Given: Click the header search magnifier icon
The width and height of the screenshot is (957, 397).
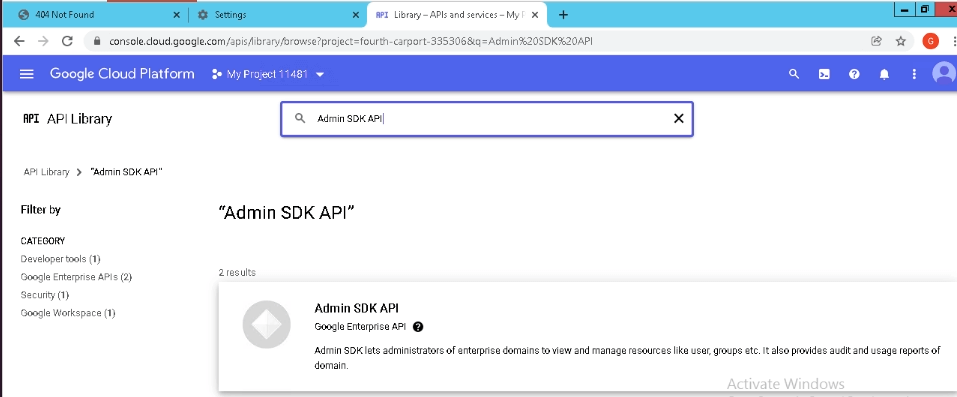Looking at the screenshot, I should point(793,74).
